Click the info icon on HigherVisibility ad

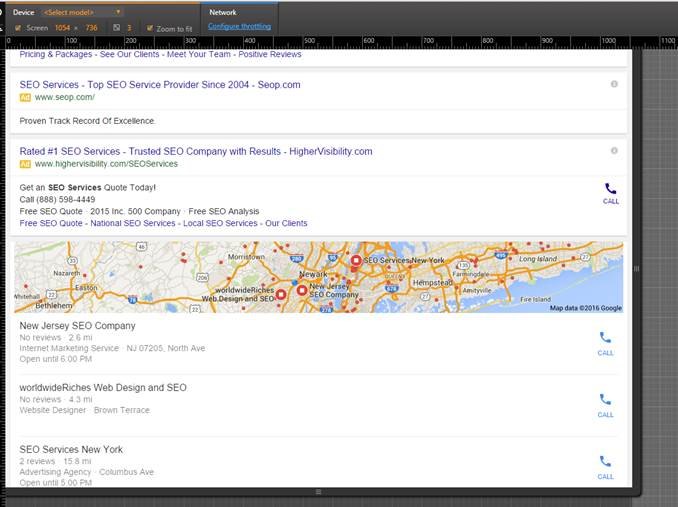tap(614, 150)
